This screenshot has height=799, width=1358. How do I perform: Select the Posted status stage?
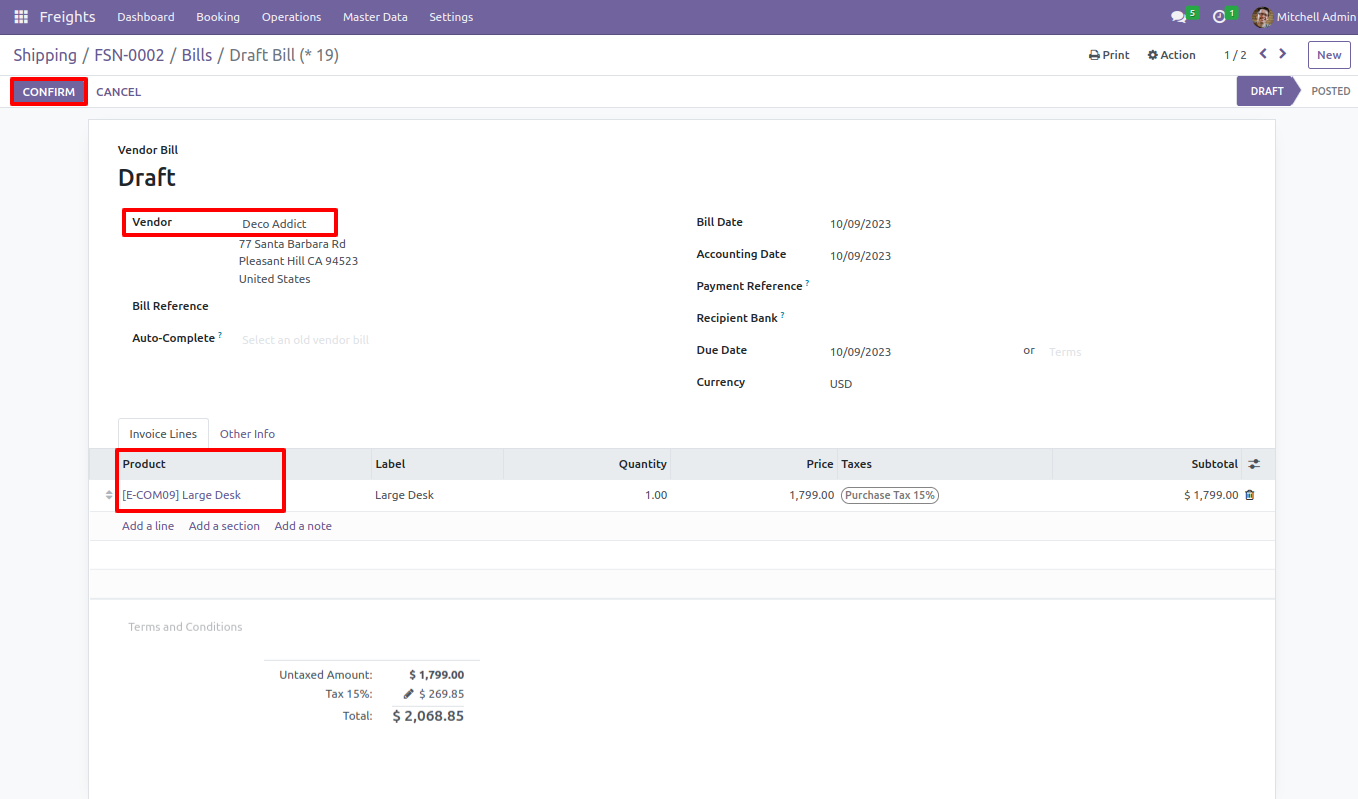1330,91
